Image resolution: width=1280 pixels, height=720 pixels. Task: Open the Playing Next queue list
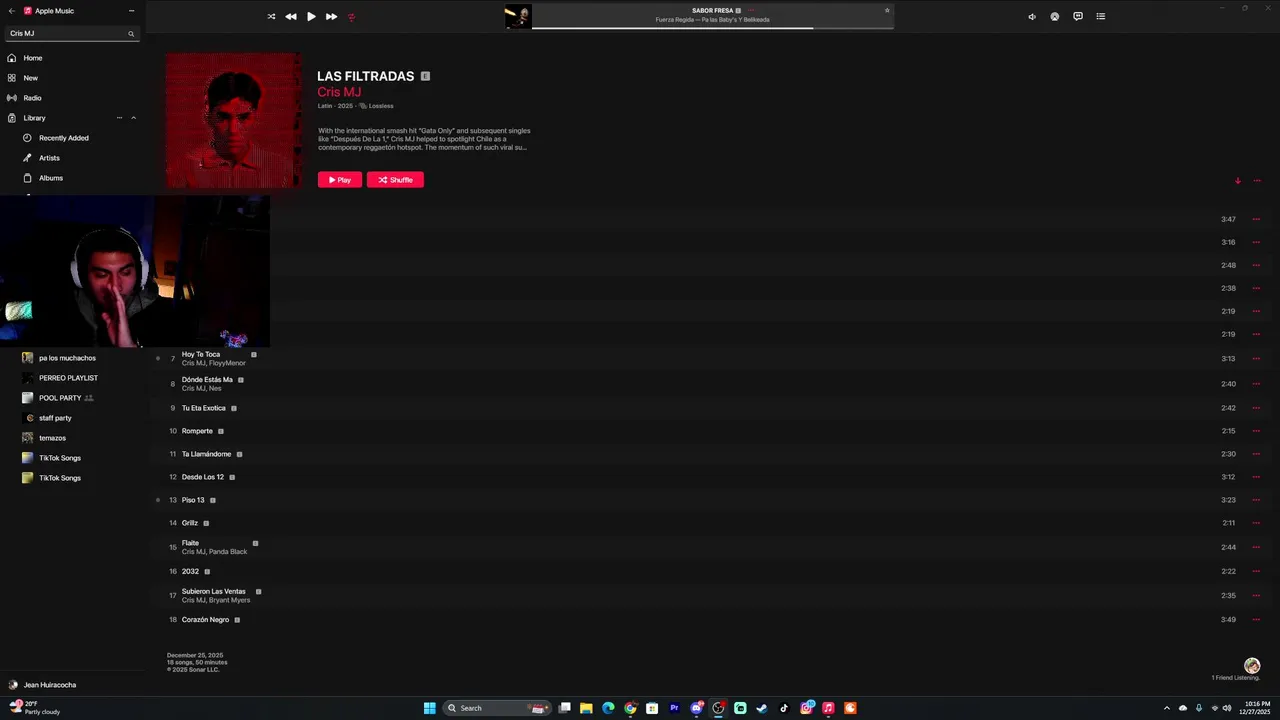[1100, 16]
